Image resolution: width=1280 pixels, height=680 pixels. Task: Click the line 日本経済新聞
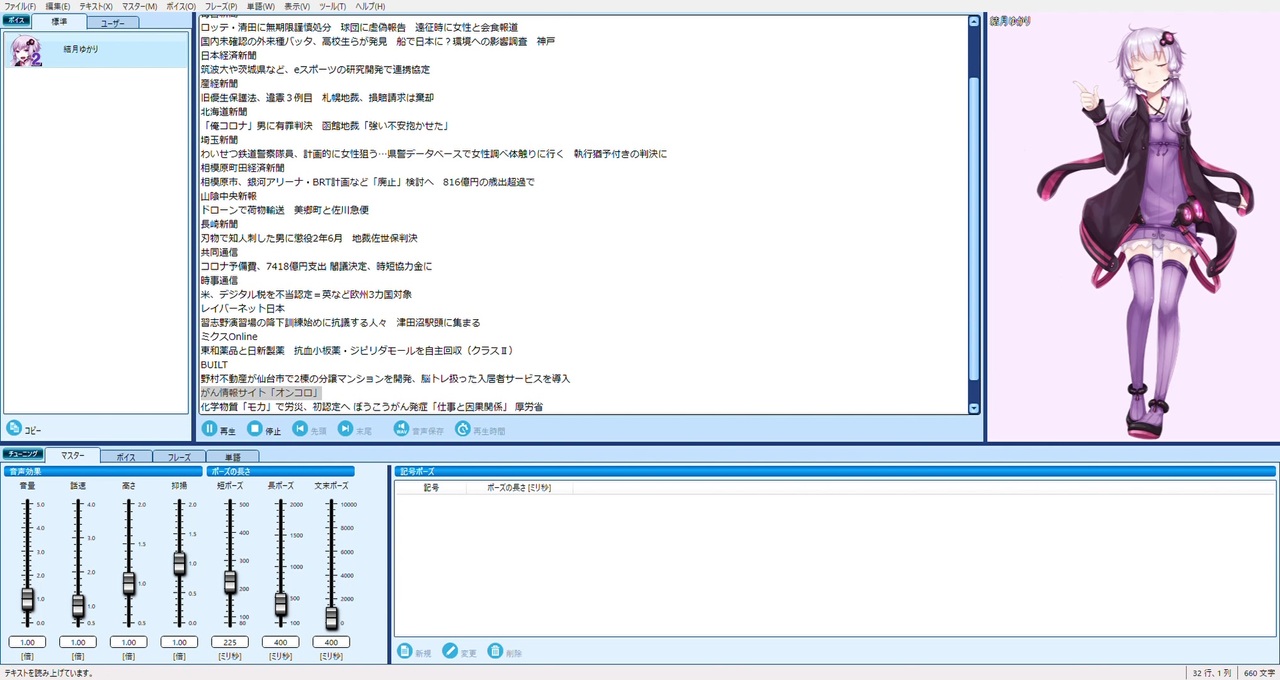click(229, 56)
